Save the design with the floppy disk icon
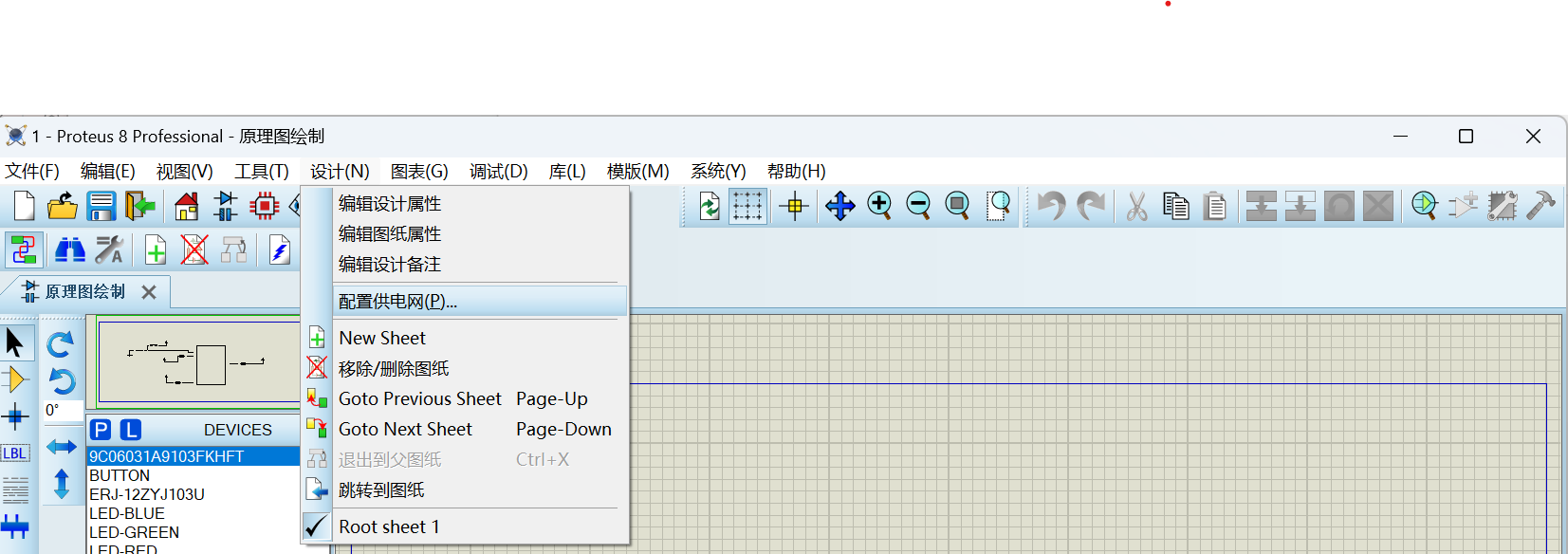 (101, 205)
